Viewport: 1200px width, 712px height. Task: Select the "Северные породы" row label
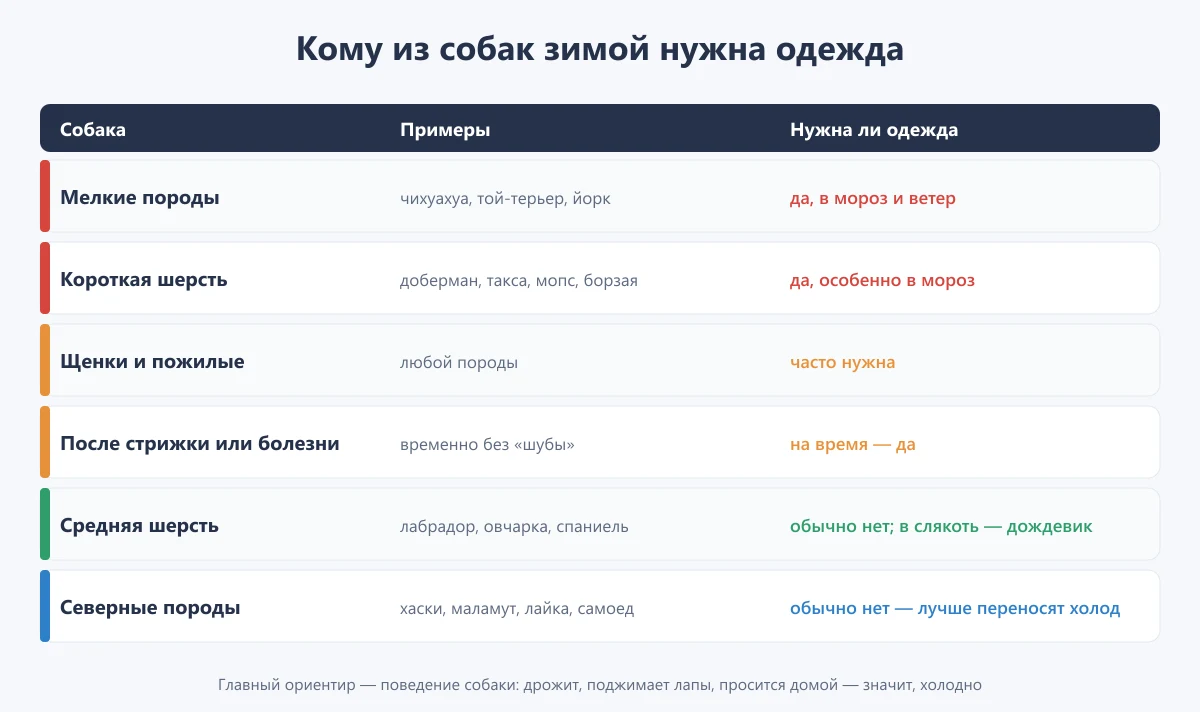point(150,608)
